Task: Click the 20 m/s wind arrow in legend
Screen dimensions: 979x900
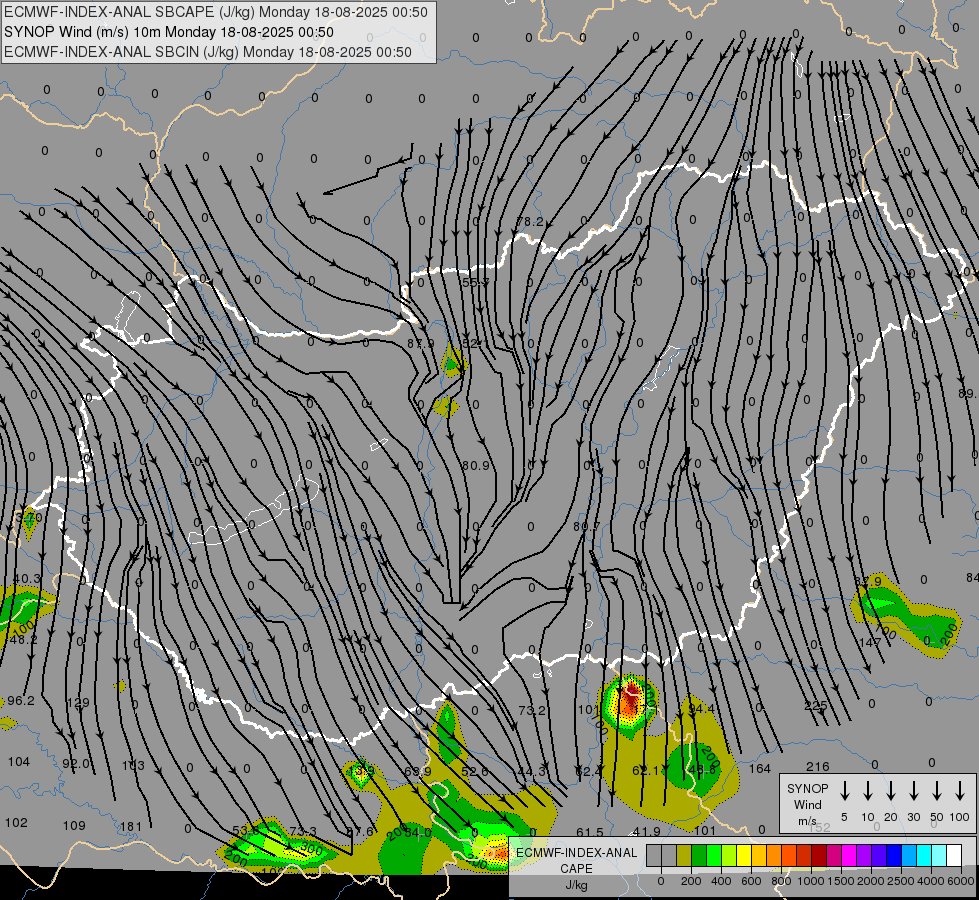Action: 891,791
